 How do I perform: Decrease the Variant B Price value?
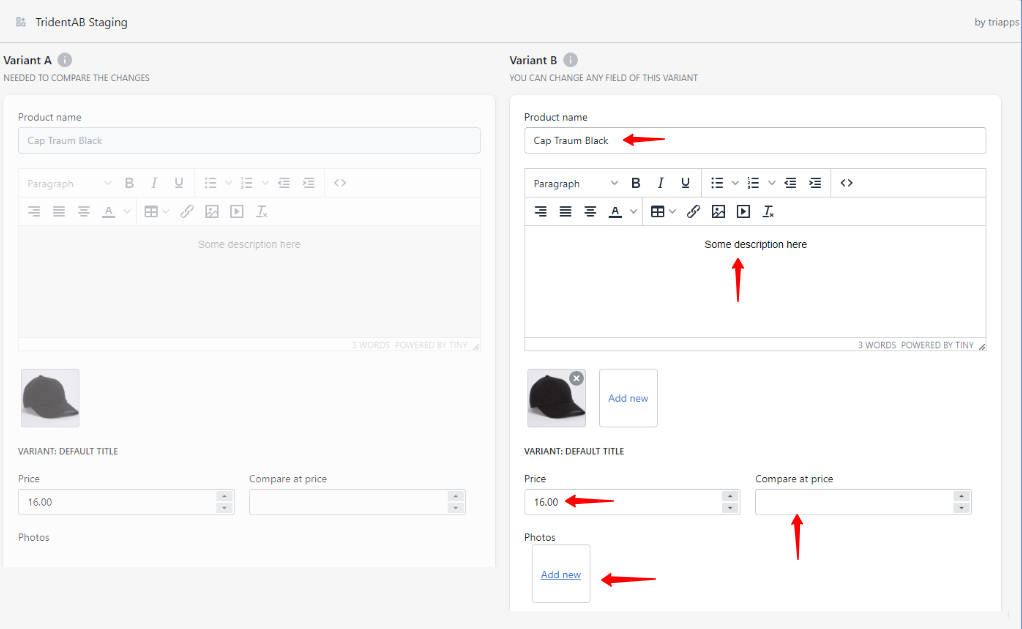tap(730, 508)
